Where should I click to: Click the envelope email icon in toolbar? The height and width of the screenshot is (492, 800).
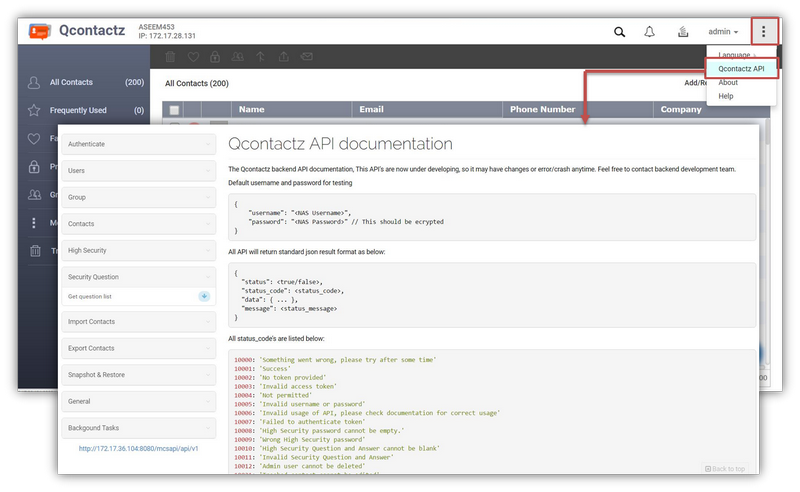coord(306,57)
